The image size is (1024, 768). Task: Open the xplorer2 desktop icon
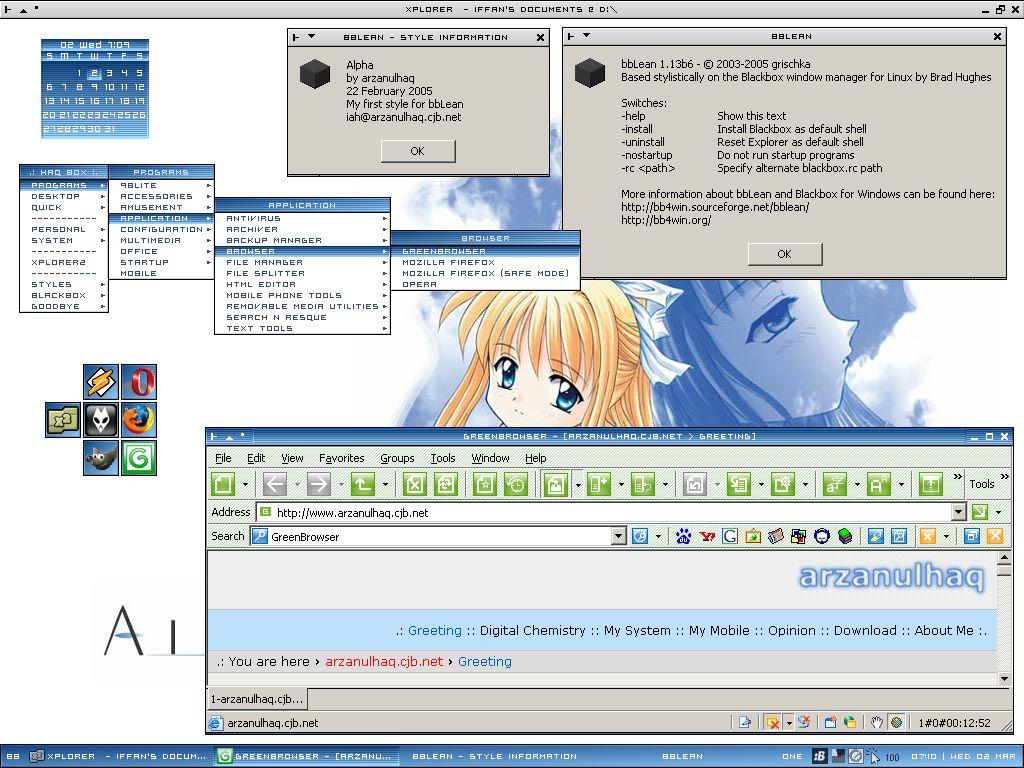tap(63, 420)
